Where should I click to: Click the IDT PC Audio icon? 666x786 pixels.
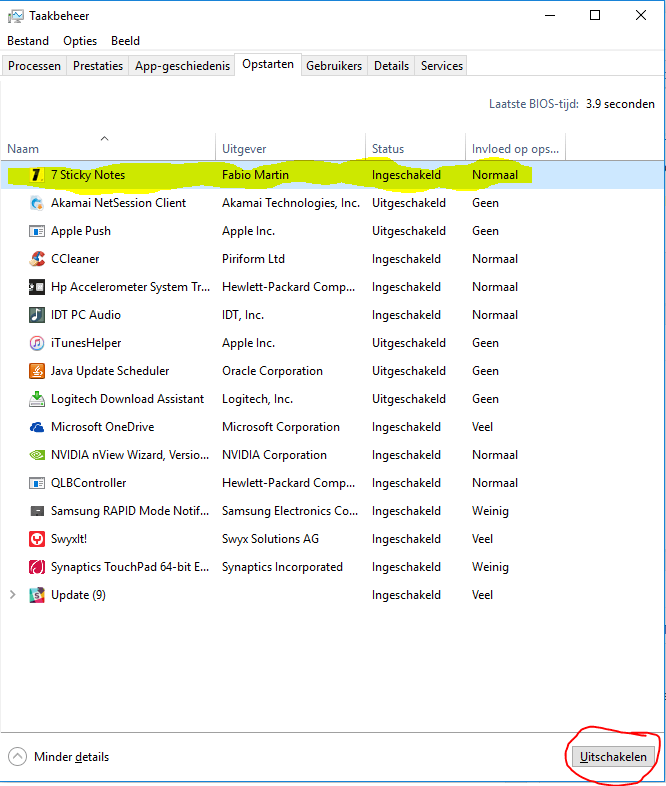pos(37,315)
